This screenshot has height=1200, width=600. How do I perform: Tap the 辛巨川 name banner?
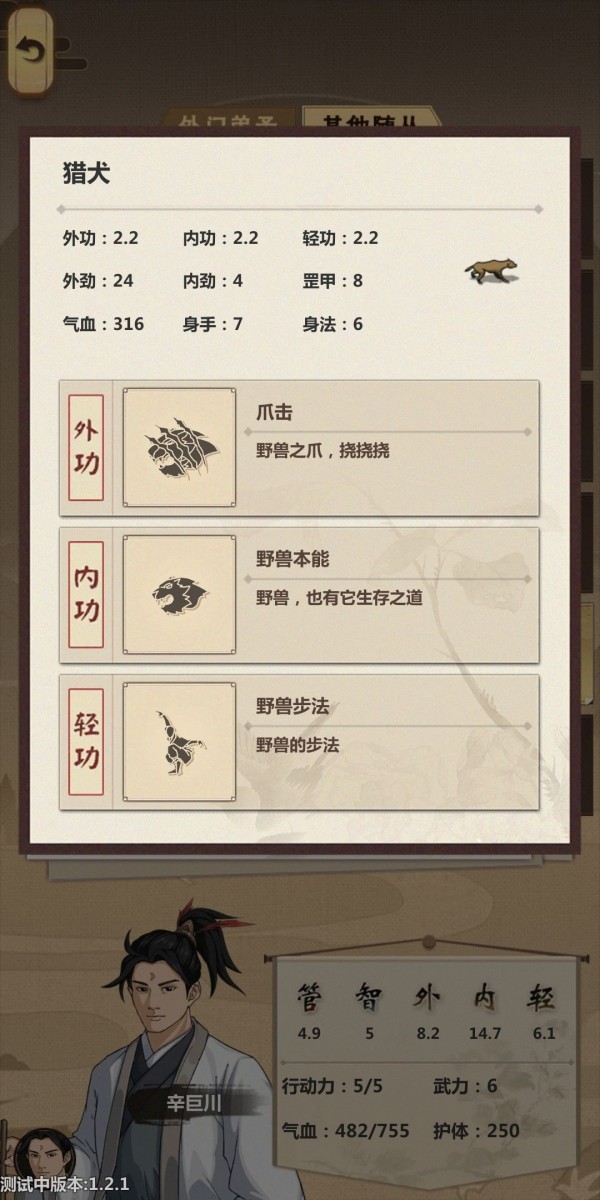(x=193, y=1104)
